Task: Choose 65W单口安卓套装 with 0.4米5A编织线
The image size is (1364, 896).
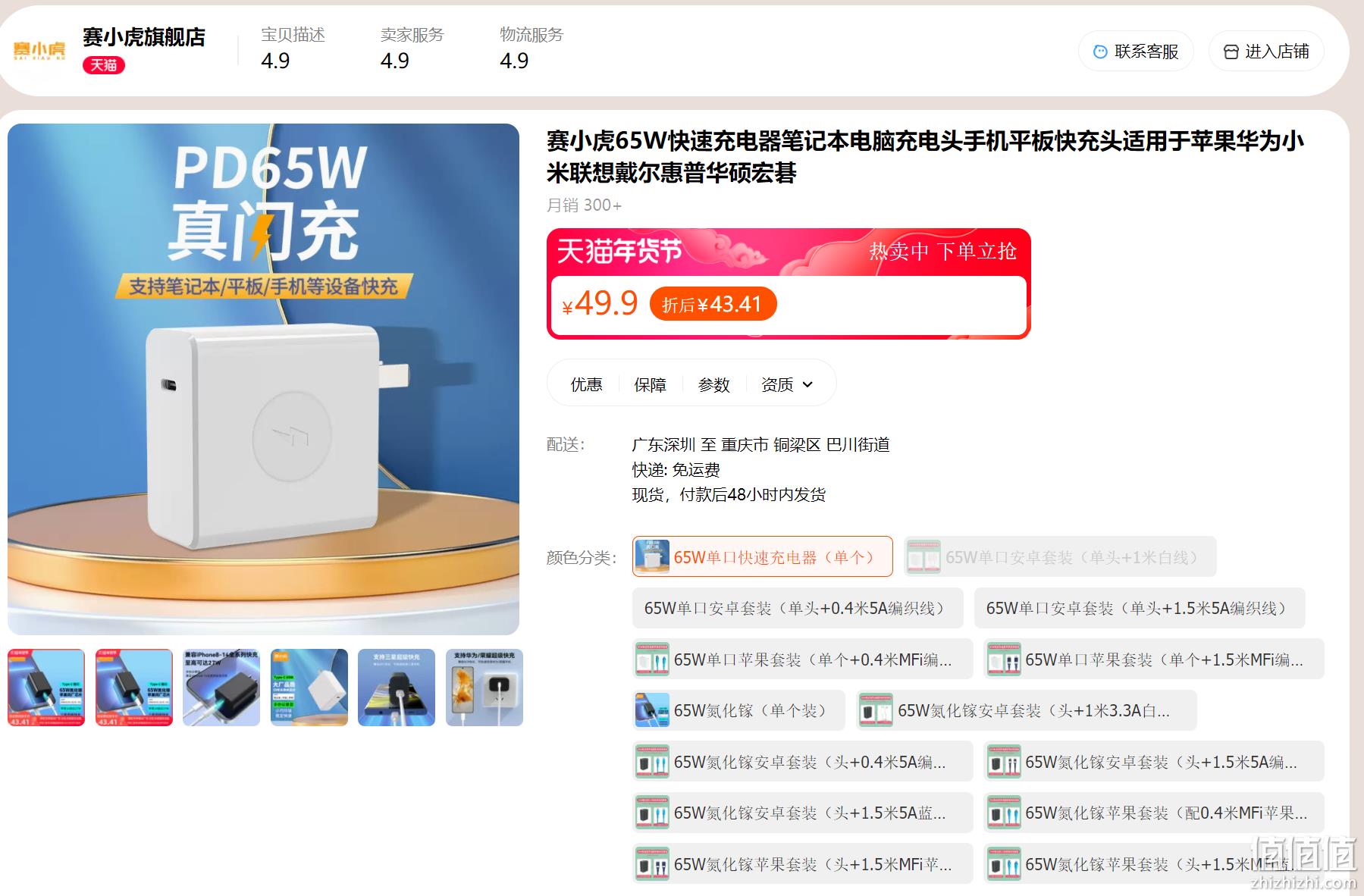Action: [798, 608]
